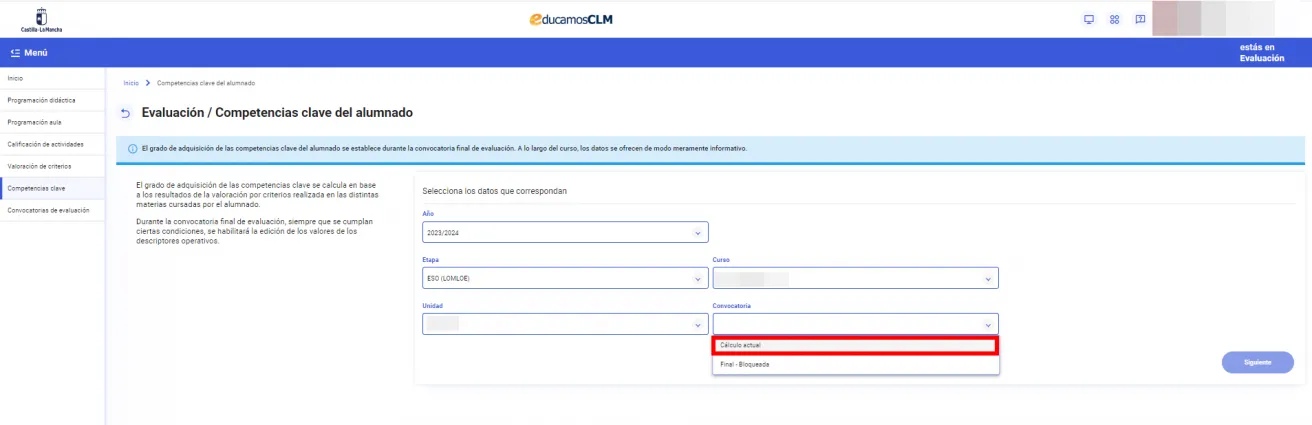This screenshot has height=425, width=1312.
Task: Open the Etapa dropdown showing ESO (LOMLOE)
Action: [x=565, y=278]
